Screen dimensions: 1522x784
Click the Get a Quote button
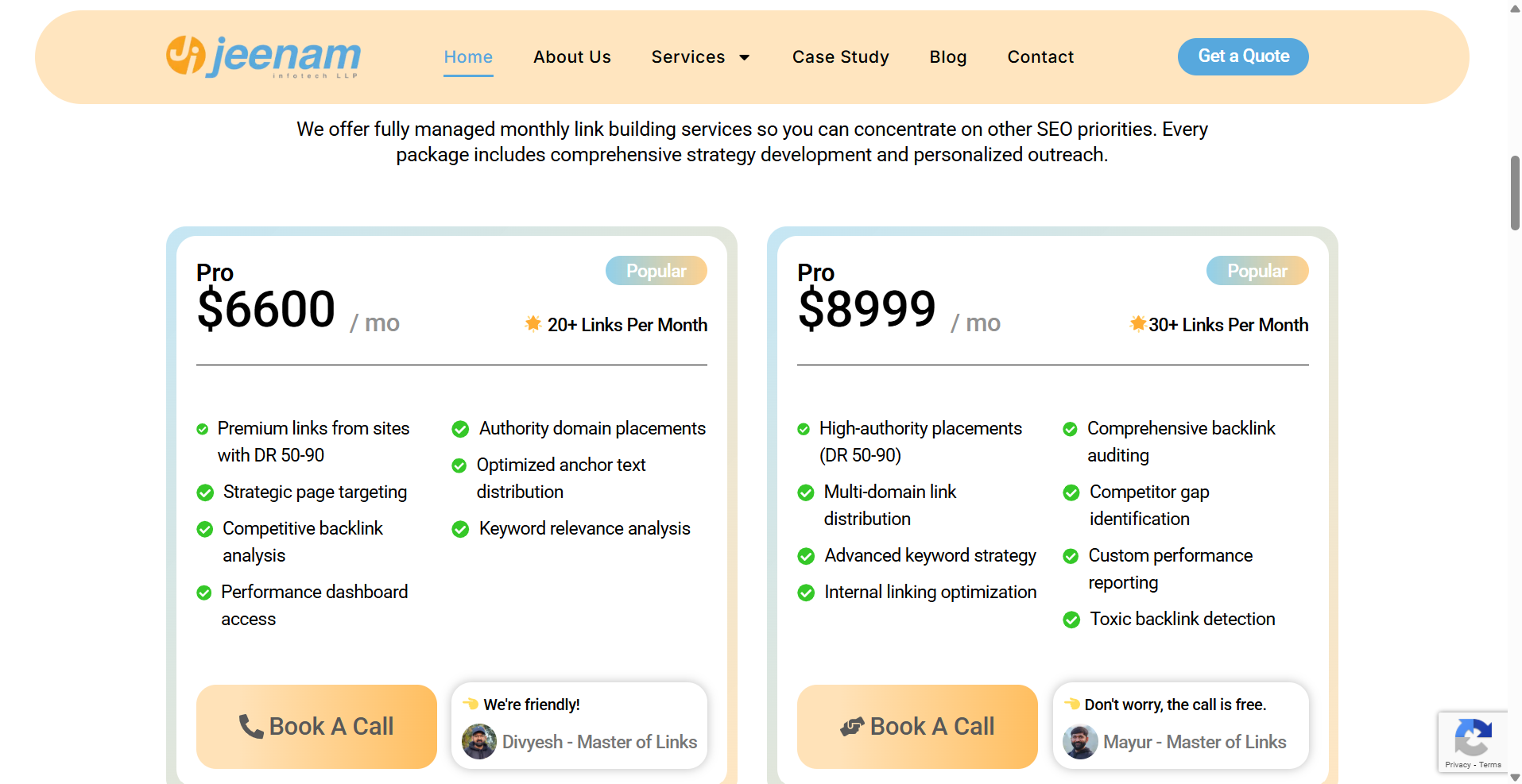tap(1242, 56)
